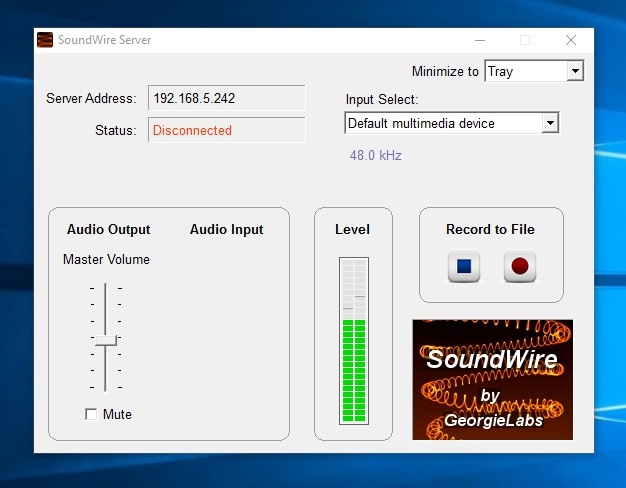Click the green Level meter
The height and width of the screenshot is (488, 626).
point(354,341)
